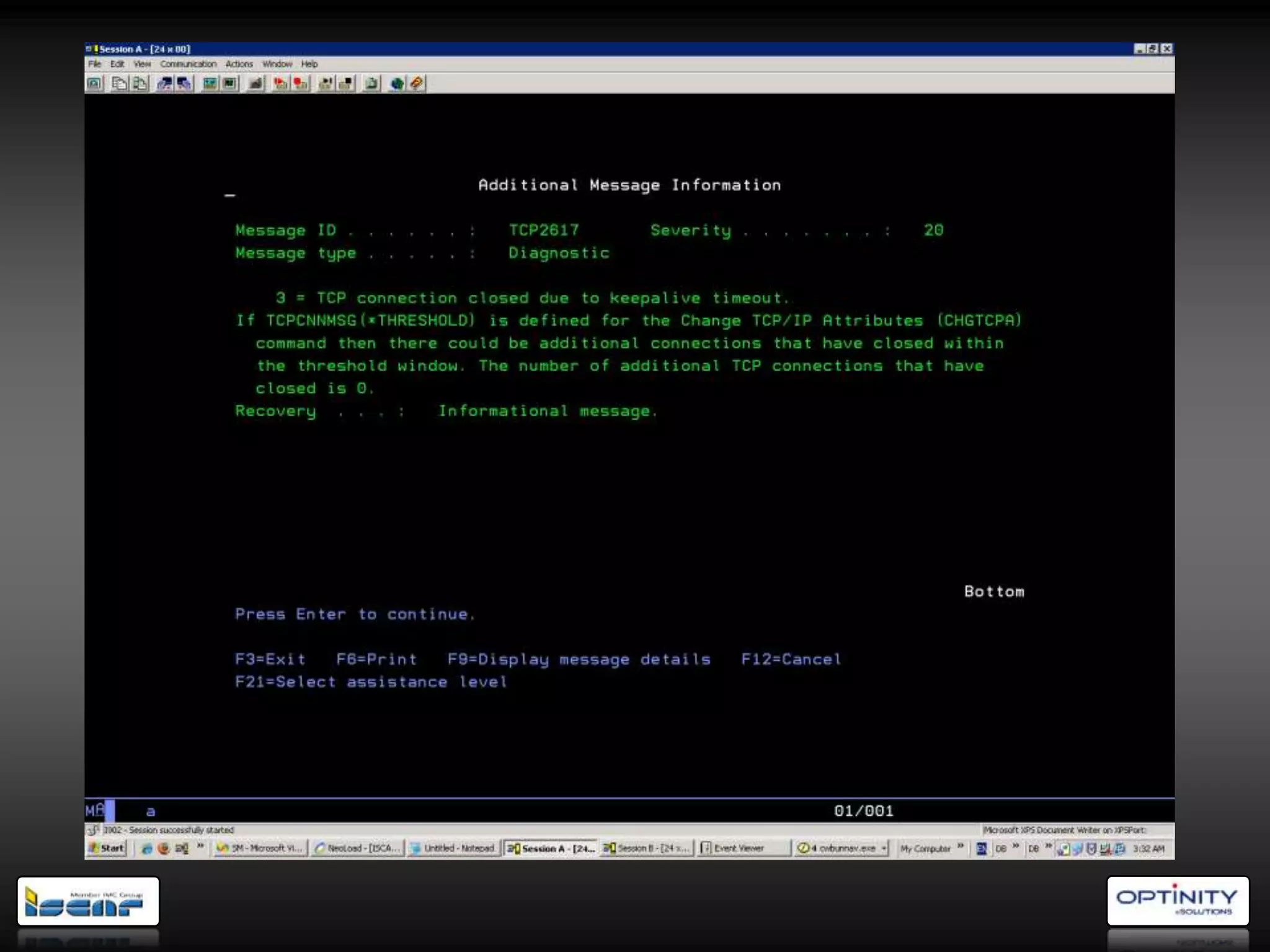Viewport: 1270px width, 952px height.
Task: Open the Actions menu
Action: click(x=239, y=64)
